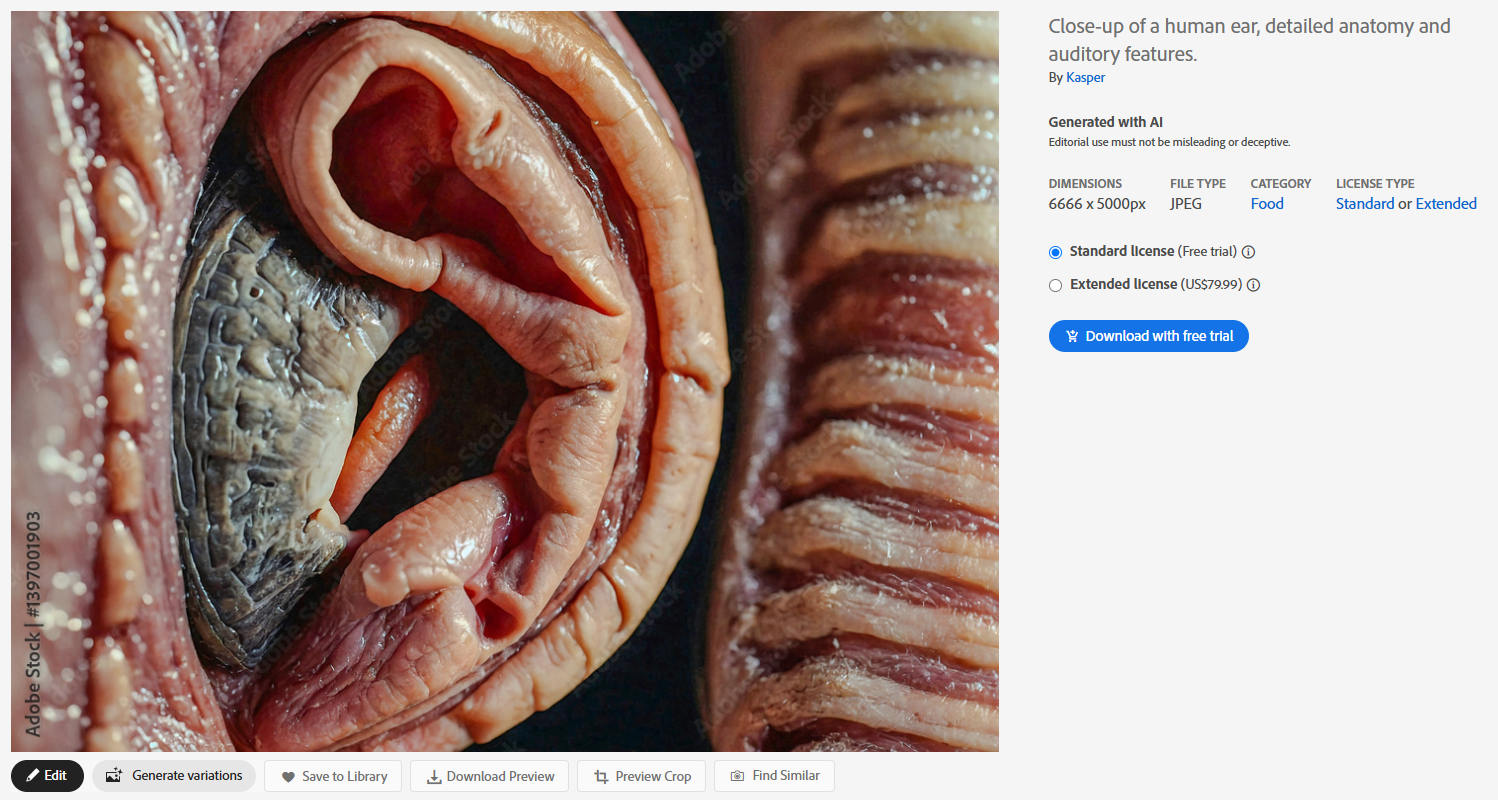The width and height of the screenshot is (1498, 800).
Task: Click the JPEG file type value
Action: click(1186, 204)
